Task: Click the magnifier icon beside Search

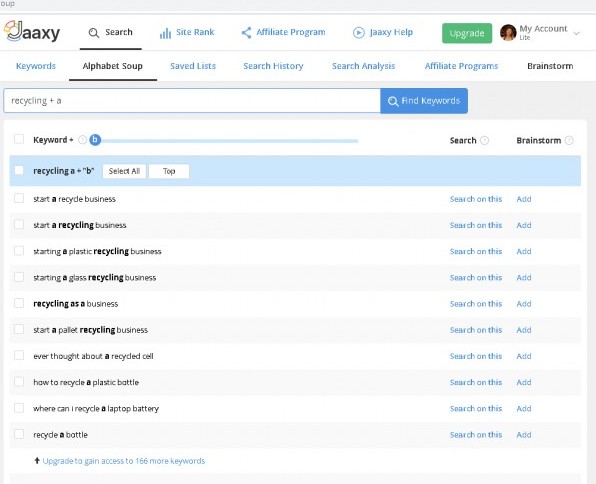Action: 94,33
